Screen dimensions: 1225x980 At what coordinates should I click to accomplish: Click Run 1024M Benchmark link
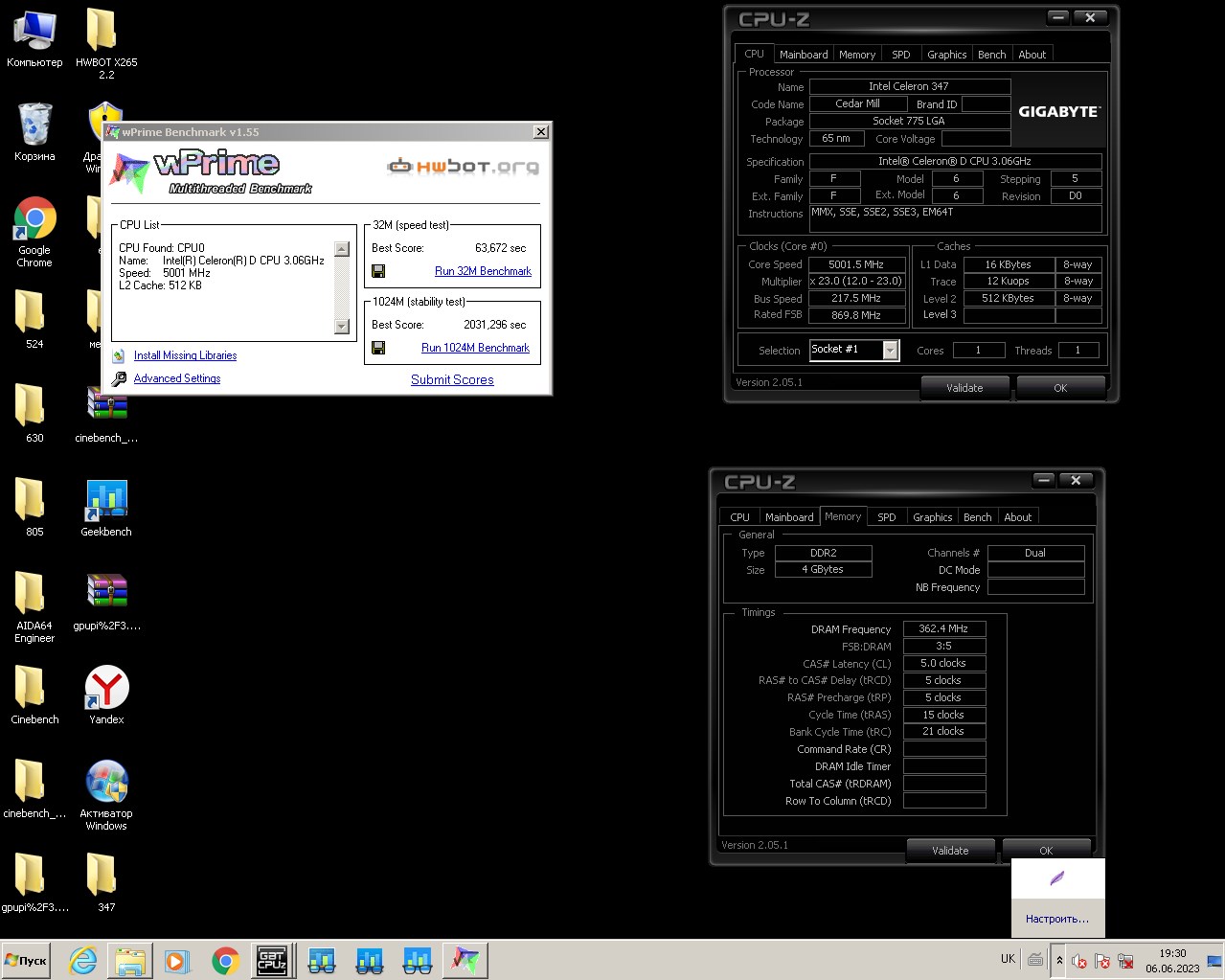(x=475, y=348)
